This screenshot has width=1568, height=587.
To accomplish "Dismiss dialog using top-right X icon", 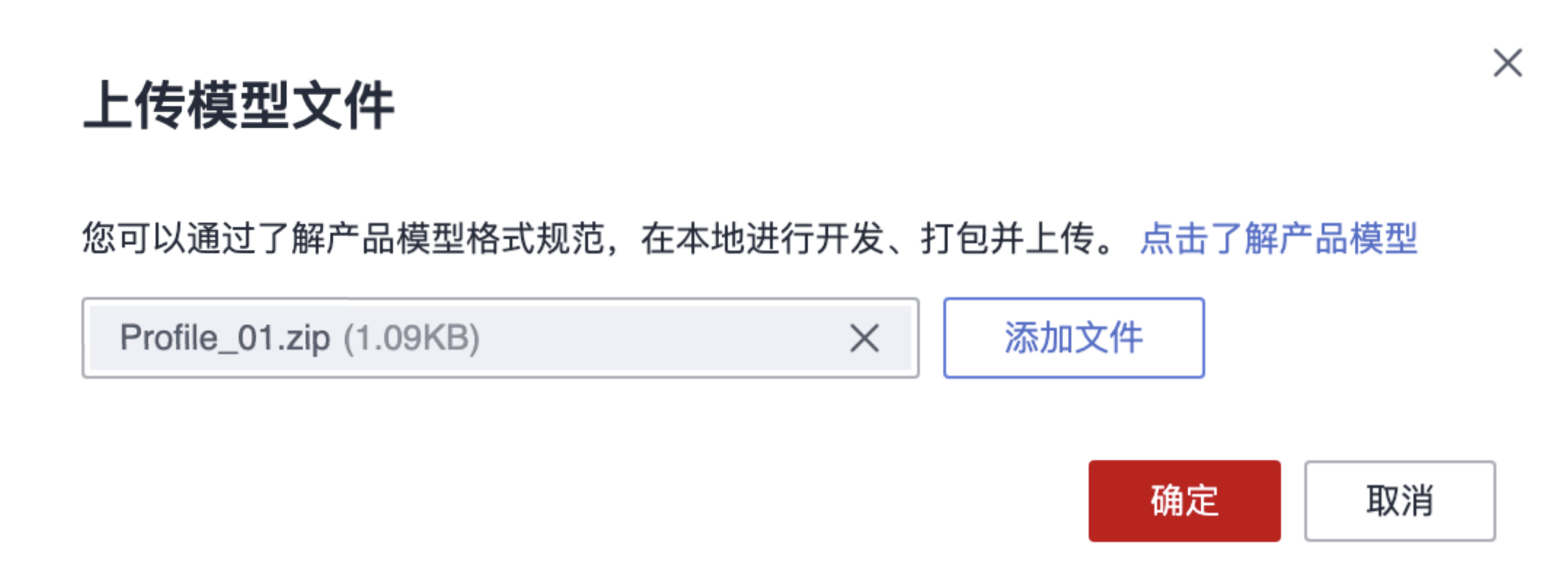I will tap(1508, 63).
